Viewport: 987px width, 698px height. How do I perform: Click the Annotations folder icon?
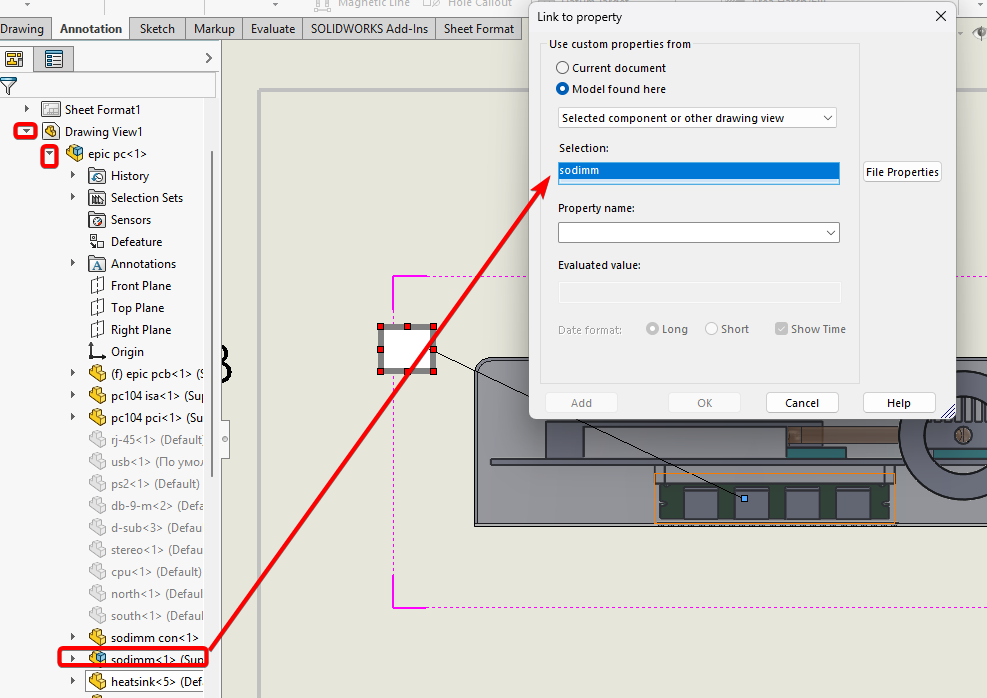point(97,264)
